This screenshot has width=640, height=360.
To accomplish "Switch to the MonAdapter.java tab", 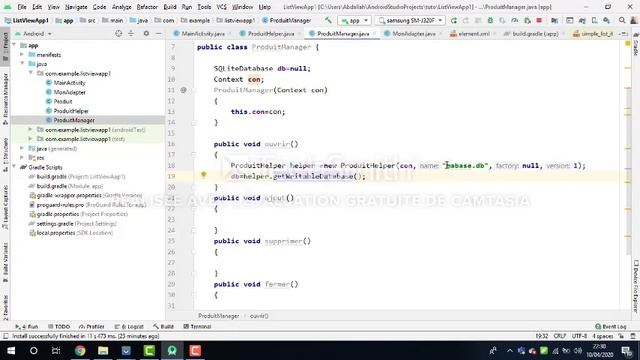I will [413, 34].
